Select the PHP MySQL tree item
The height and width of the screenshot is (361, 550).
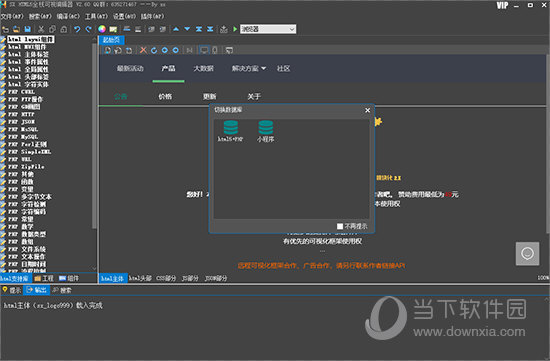pyautogui.click(x=23, y=137)
